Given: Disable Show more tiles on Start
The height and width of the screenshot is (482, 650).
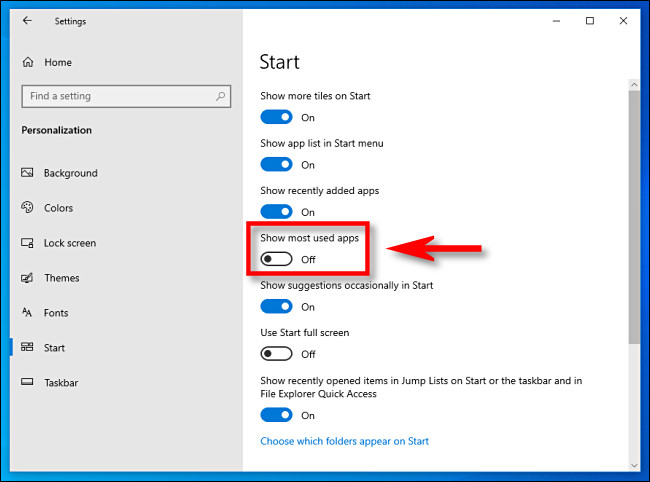Looking at the screenshot, I should pyautogui.click(x=276, y=117).
